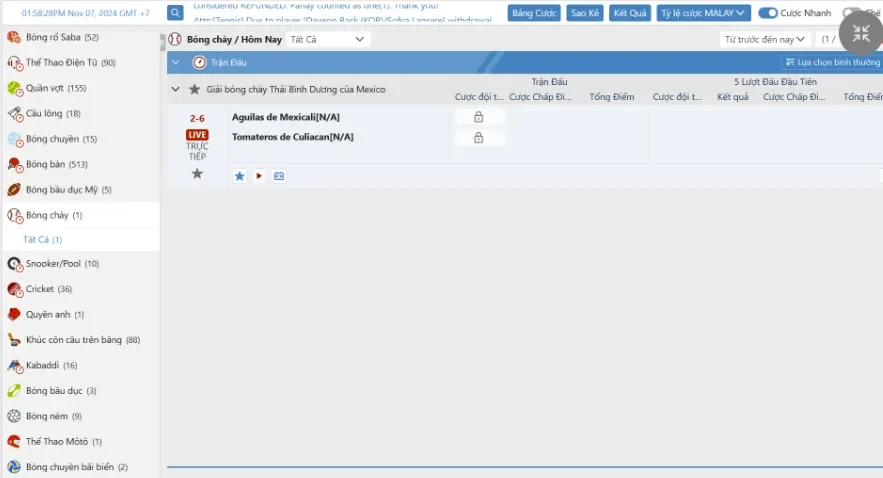Click locked odds for Aguilas de Mexicali
Image resolution: width=883 pixels, height=478 pixels.
pos(479,117)
